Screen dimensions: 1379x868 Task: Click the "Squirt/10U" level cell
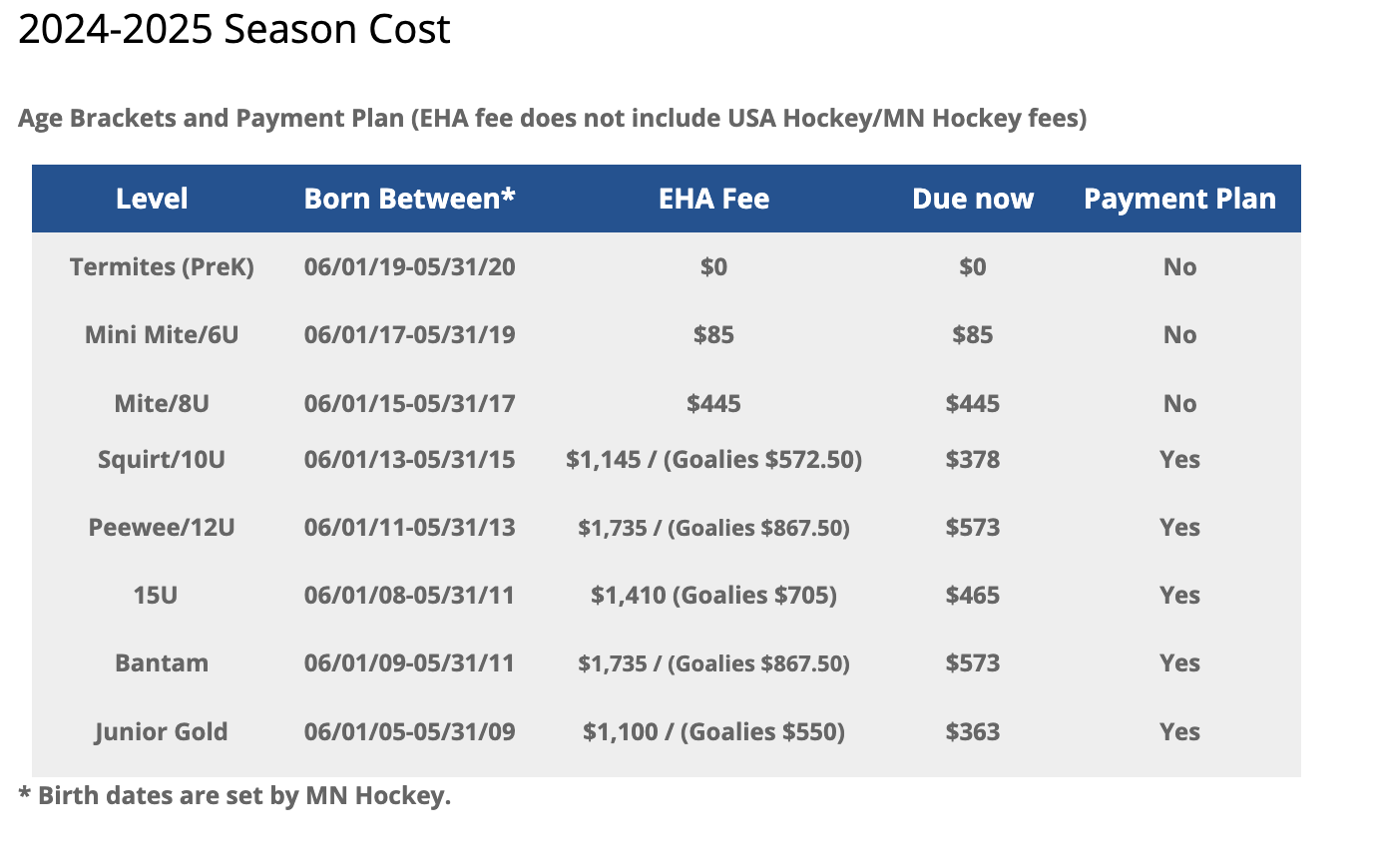click(162, 460)
